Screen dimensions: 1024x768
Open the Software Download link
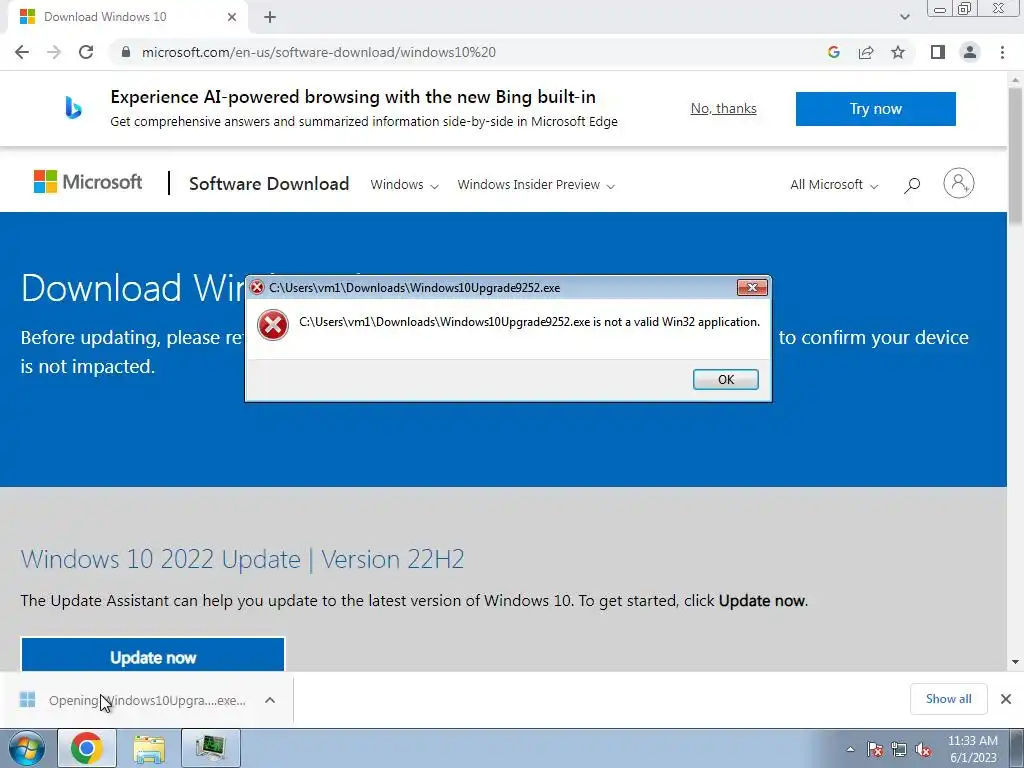[x=269, y=184]
